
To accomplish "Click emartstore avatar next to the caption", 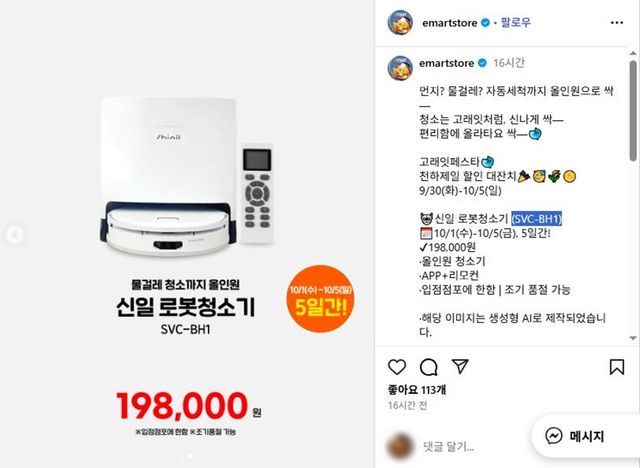I will click(400, 68).
